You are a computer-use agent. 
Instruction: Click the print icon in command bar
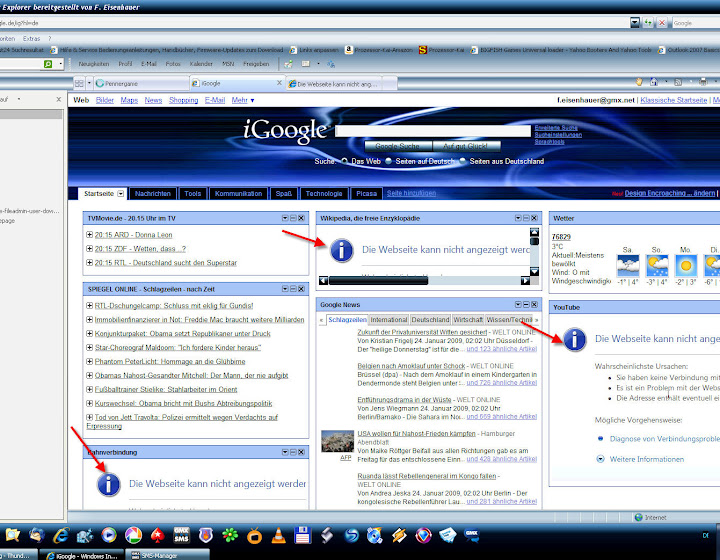pos(703,82)
